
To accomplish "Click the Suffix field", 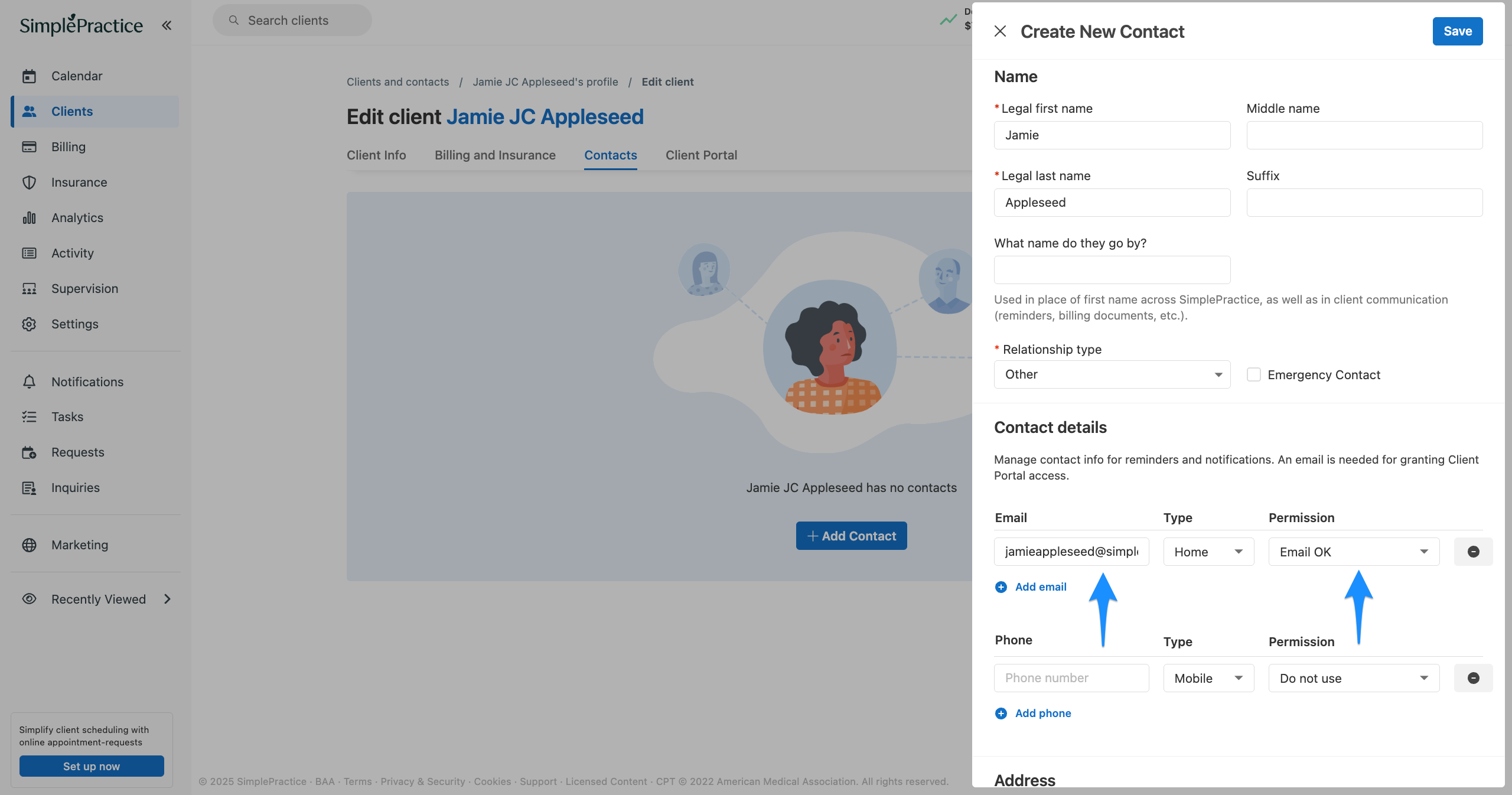I will pyautogui.click(x=1364, y=203).
